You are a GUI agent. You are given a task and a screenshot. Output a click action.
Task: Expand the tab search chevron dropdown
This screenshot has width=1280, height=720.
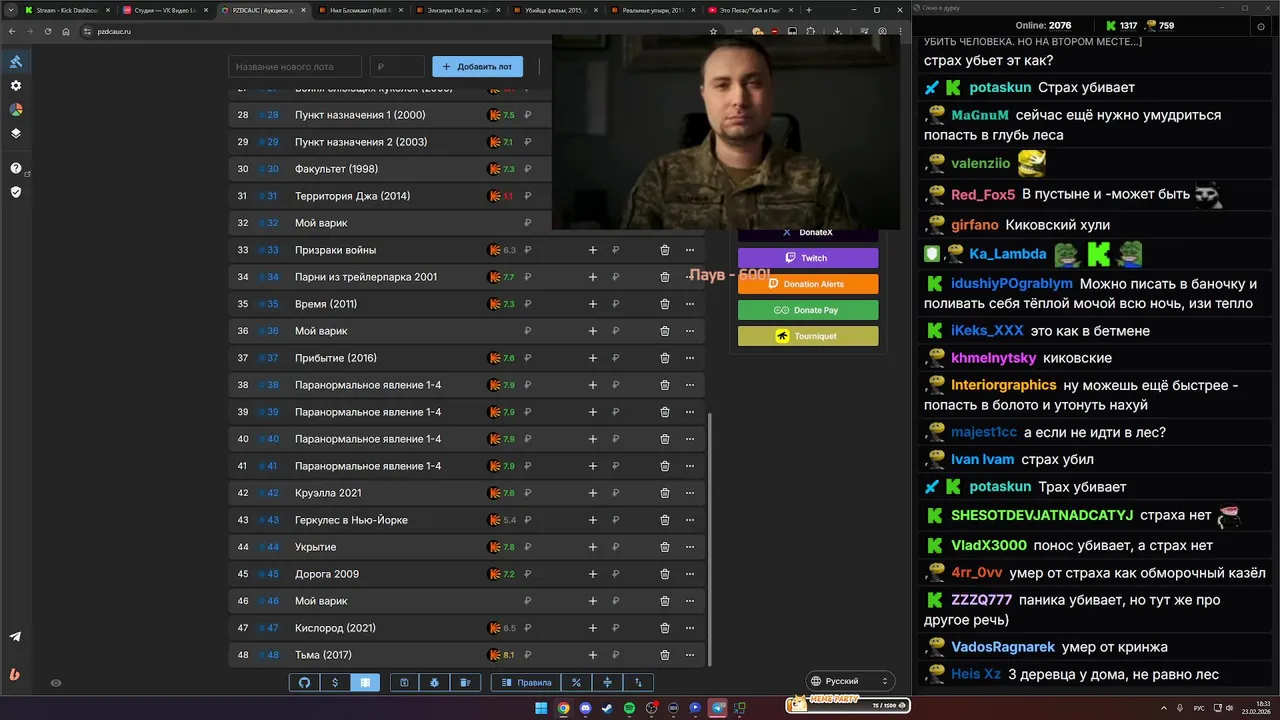pos(9,10)
